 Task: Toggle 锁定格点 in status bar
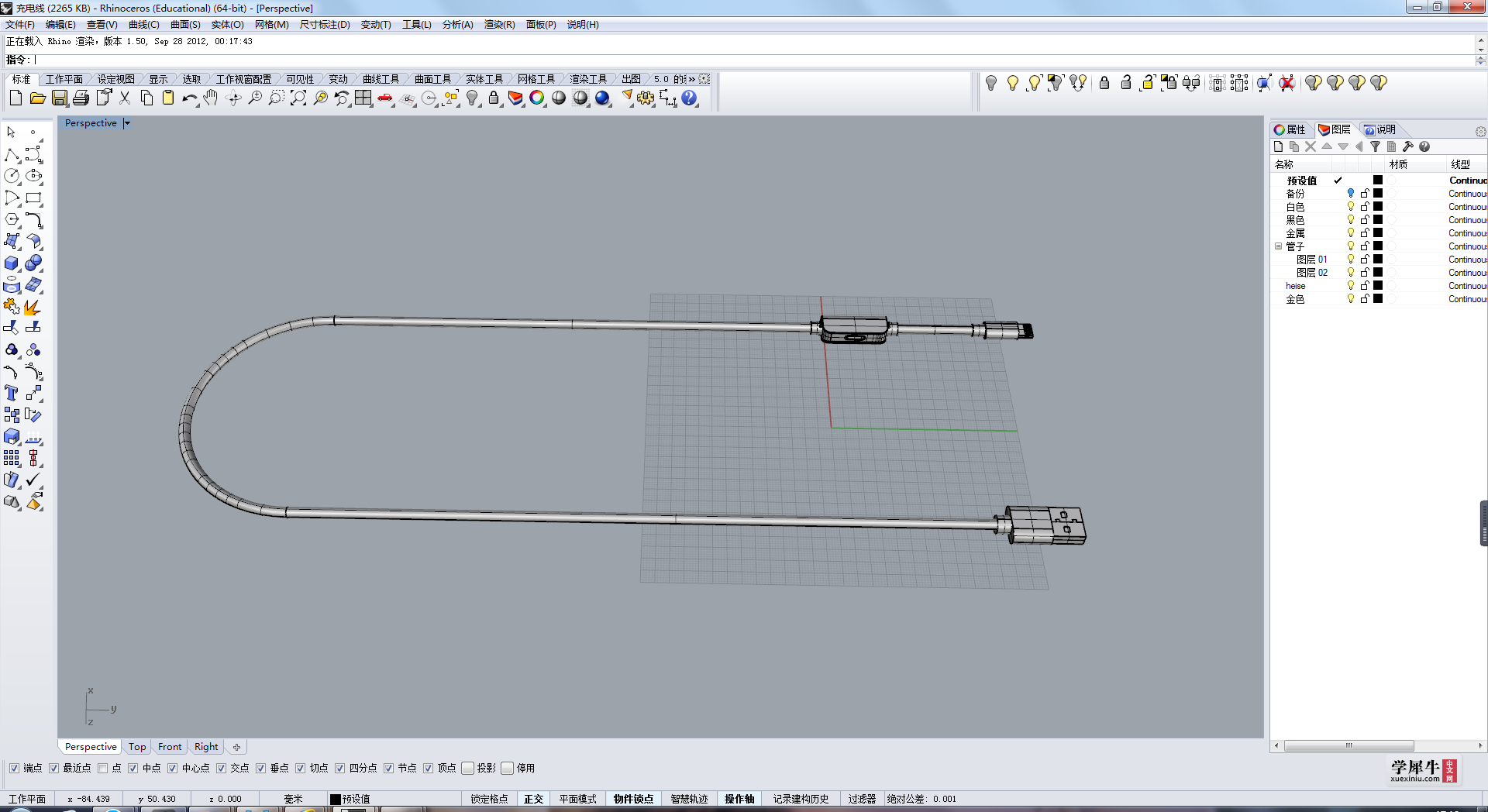click(489, 799)
